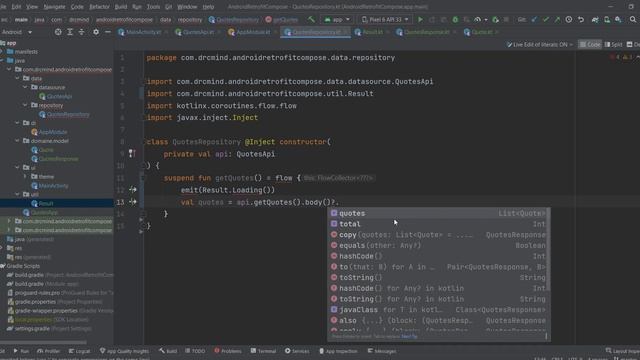Switch editor to Code view mode

590,44
